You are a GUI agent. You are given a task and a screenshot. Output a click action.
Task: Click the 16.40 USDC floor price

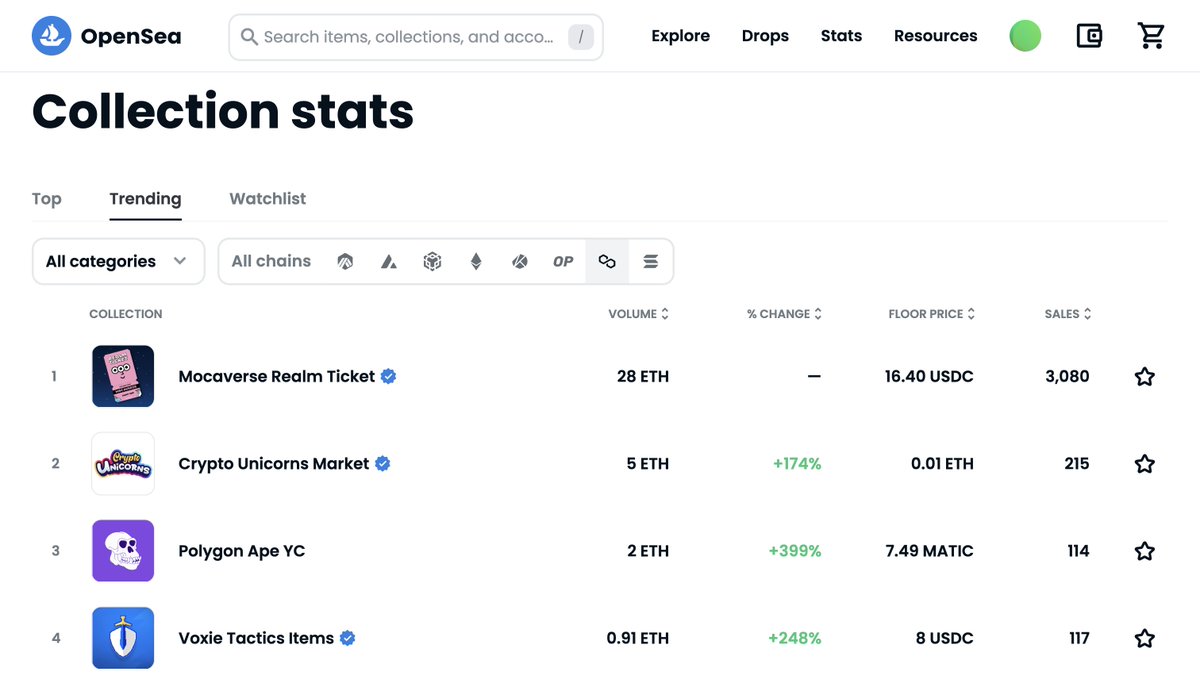click(x=929, y=376)
